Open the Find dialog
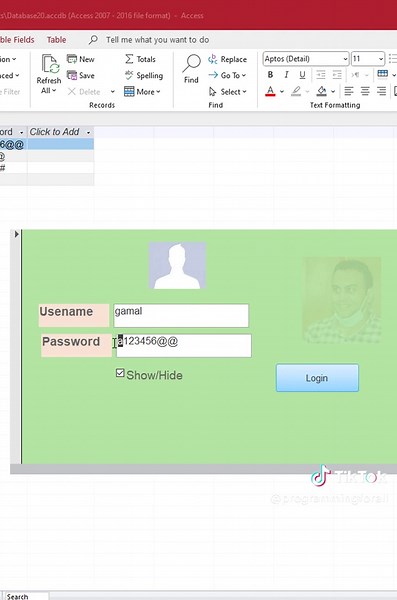 (191, 69)
